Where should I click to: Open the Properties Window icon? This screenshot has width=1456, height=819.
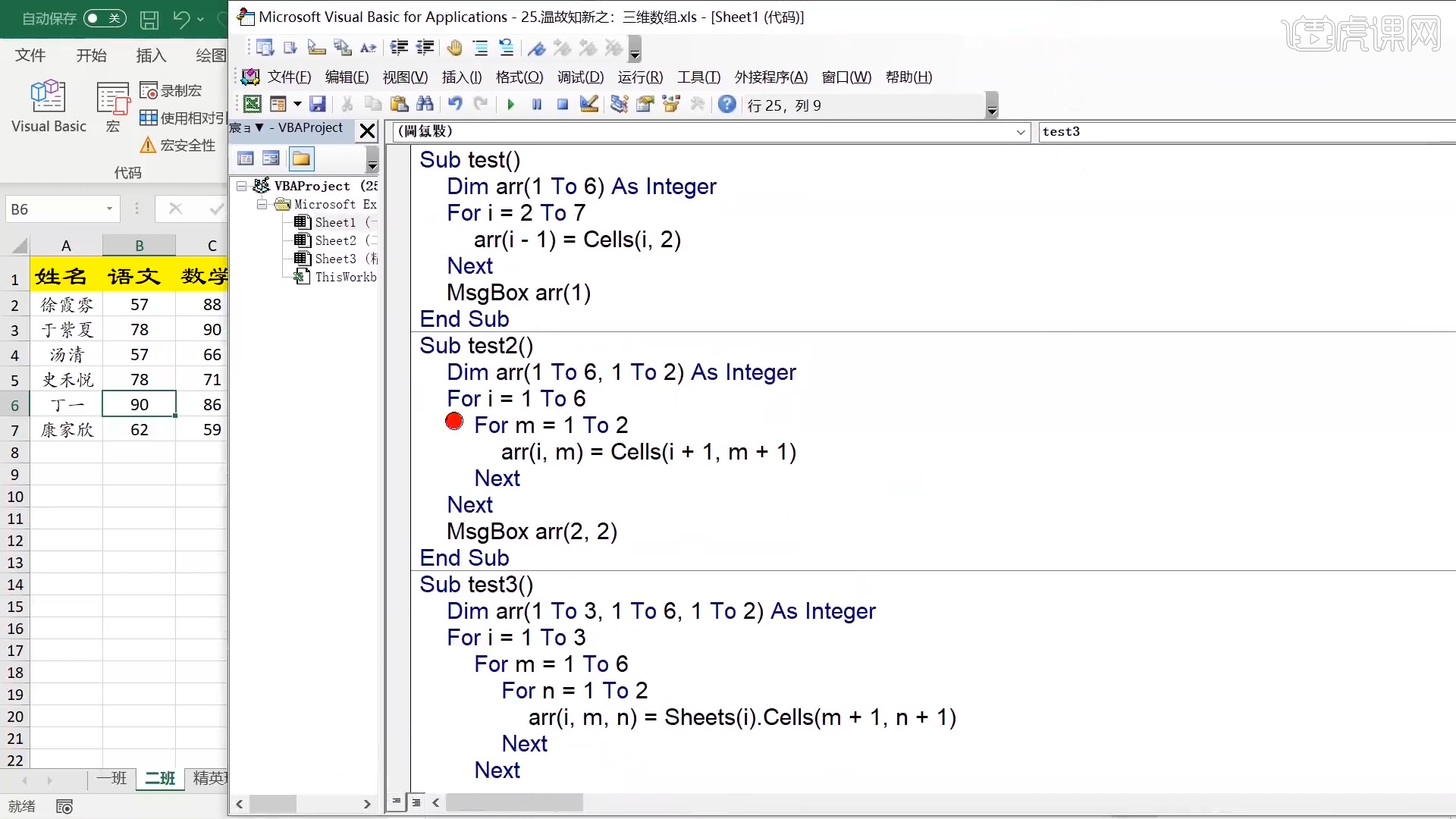tap(645, 105)
